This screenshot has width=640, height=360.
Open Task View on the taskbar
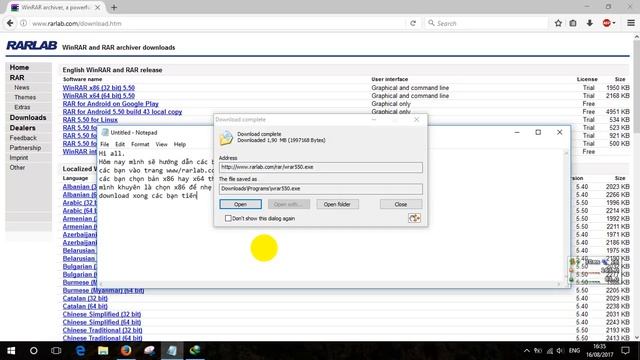point(56,351)
